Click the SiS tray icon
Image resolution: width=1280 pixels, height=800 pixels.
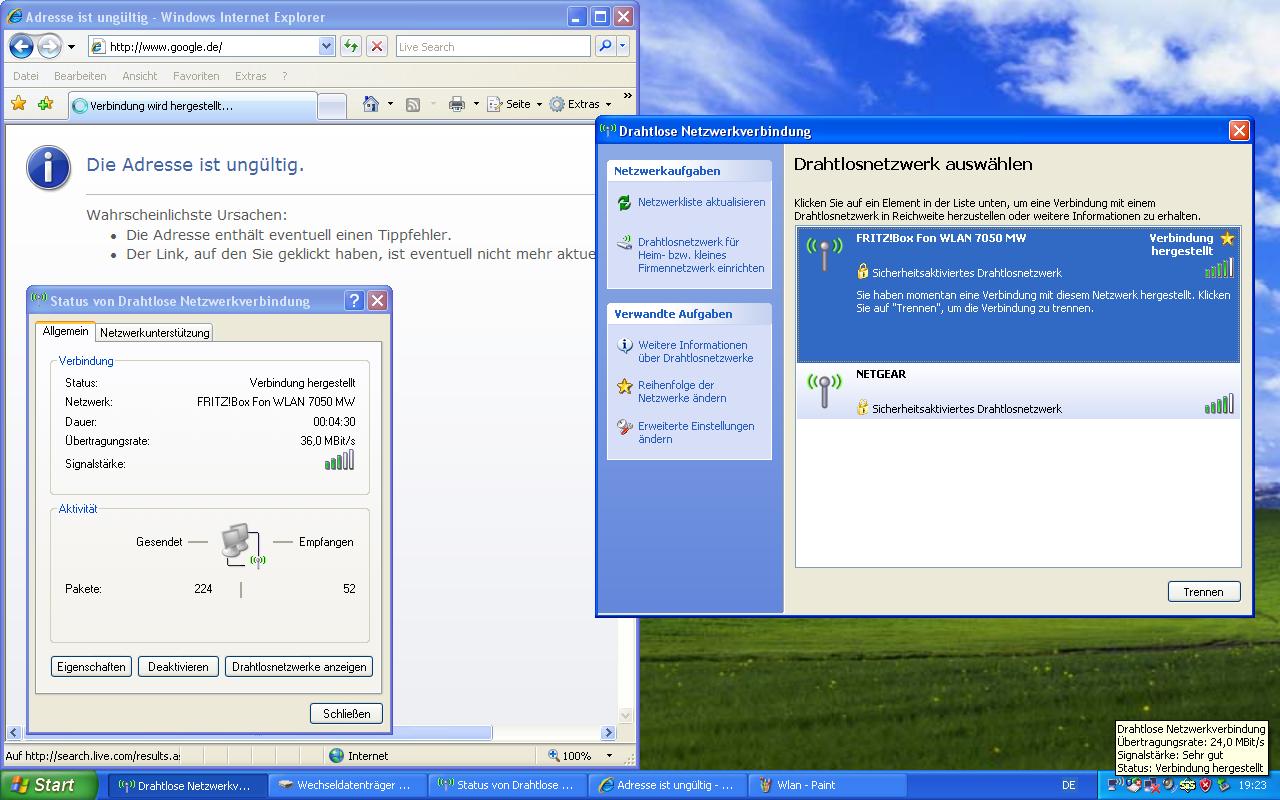1187,785
